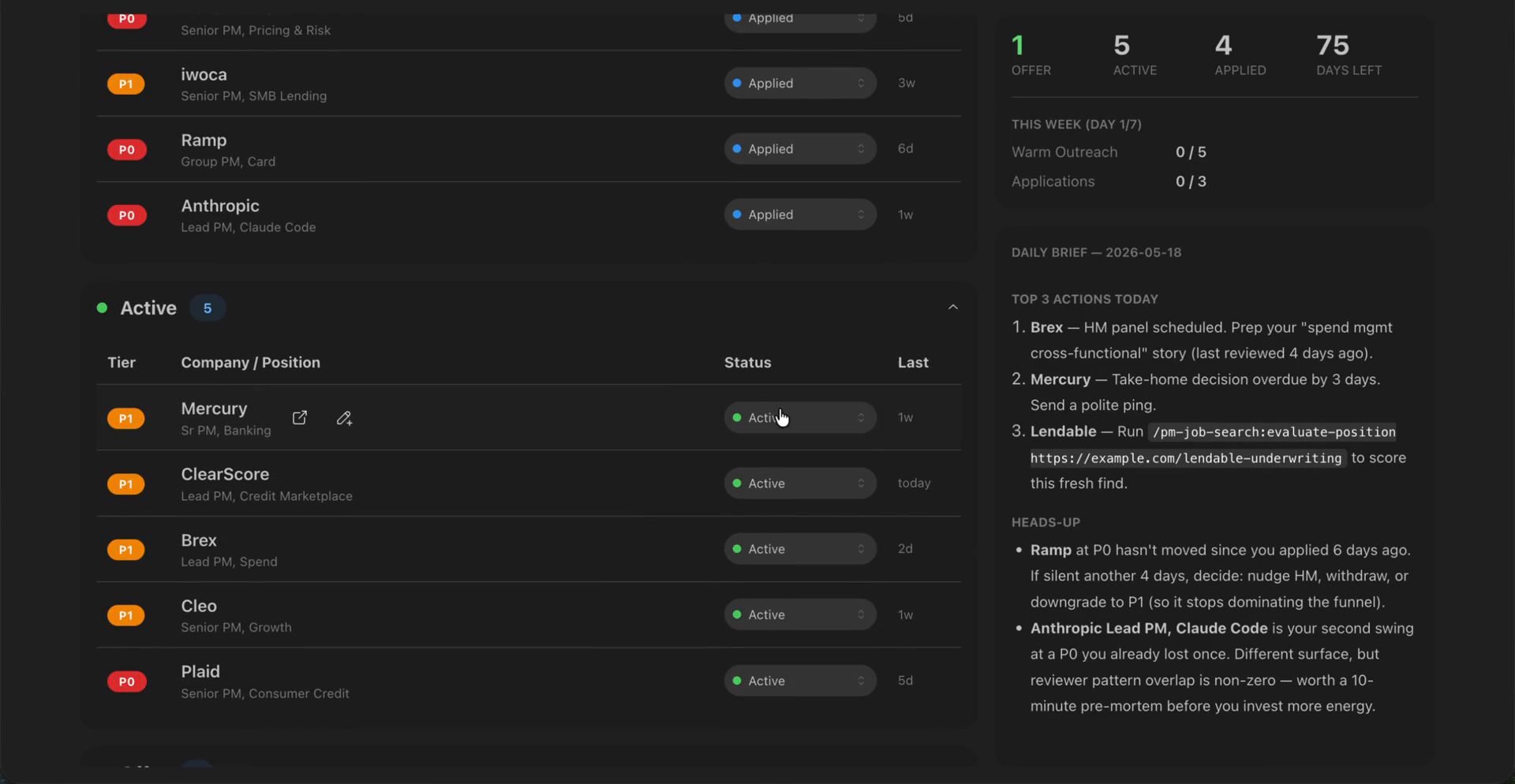The width and height of the screenshot is (1515, 784).
Task: Click the Company / Position column header
Action: 250,363
